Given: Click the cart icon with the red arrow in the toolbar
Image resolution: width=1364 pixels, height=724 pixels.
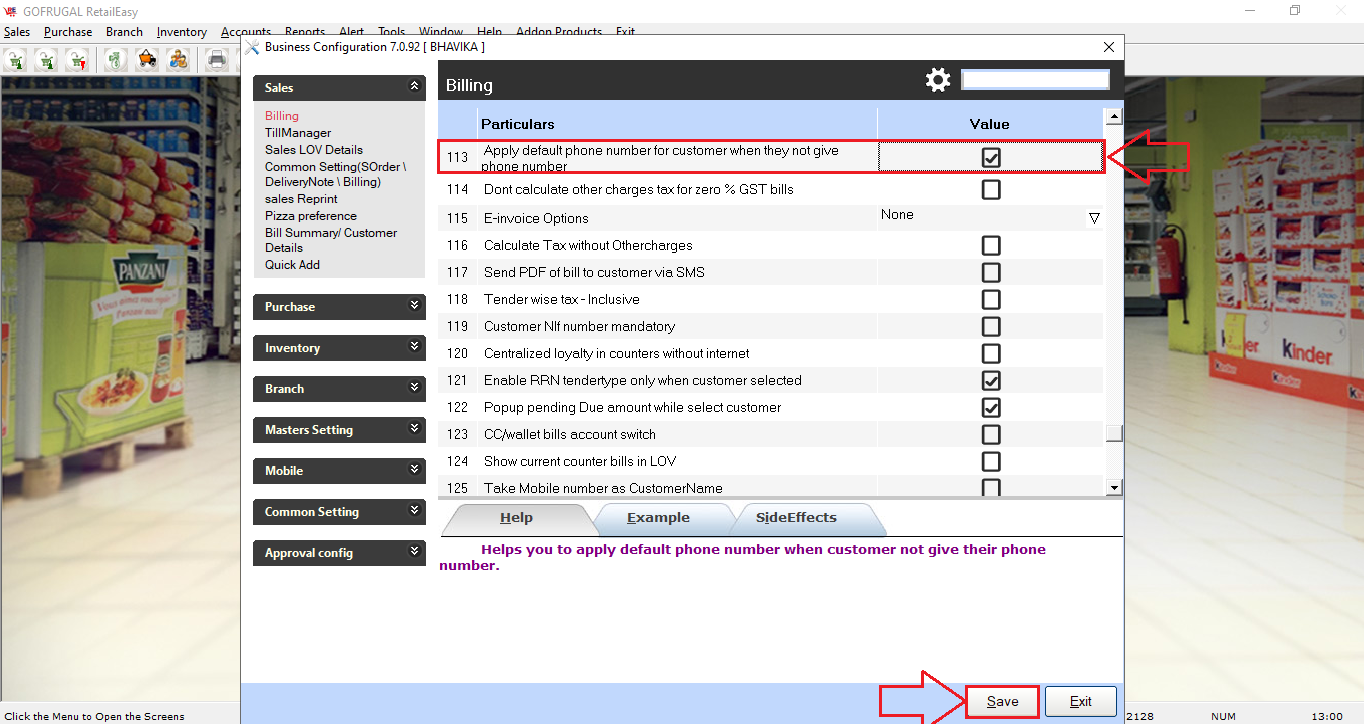Looking at the screenshot, I should click(77, 60).
